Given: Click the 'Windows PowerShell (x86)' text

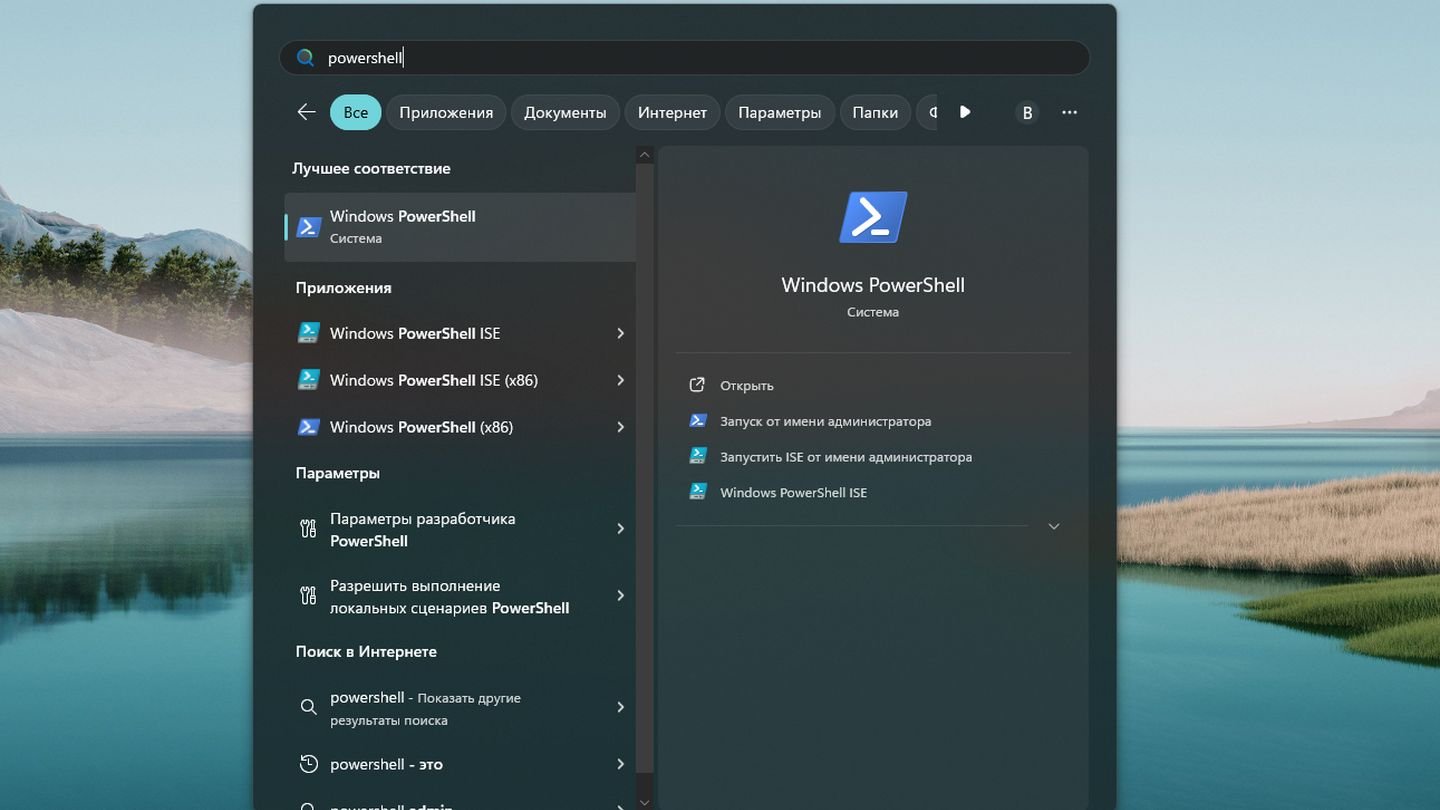Looking at the screenshot, I should [x=421, y=427].
